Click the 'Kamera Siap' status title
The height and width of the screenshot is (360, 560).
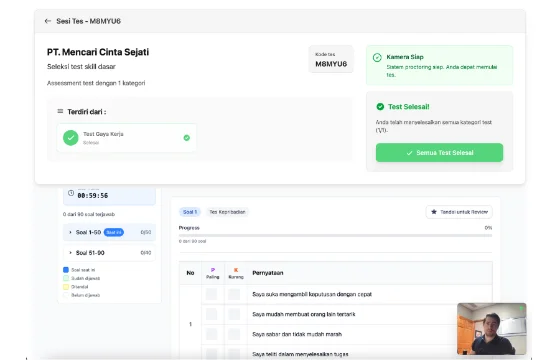pyautogui.click(x=405, y=57)
